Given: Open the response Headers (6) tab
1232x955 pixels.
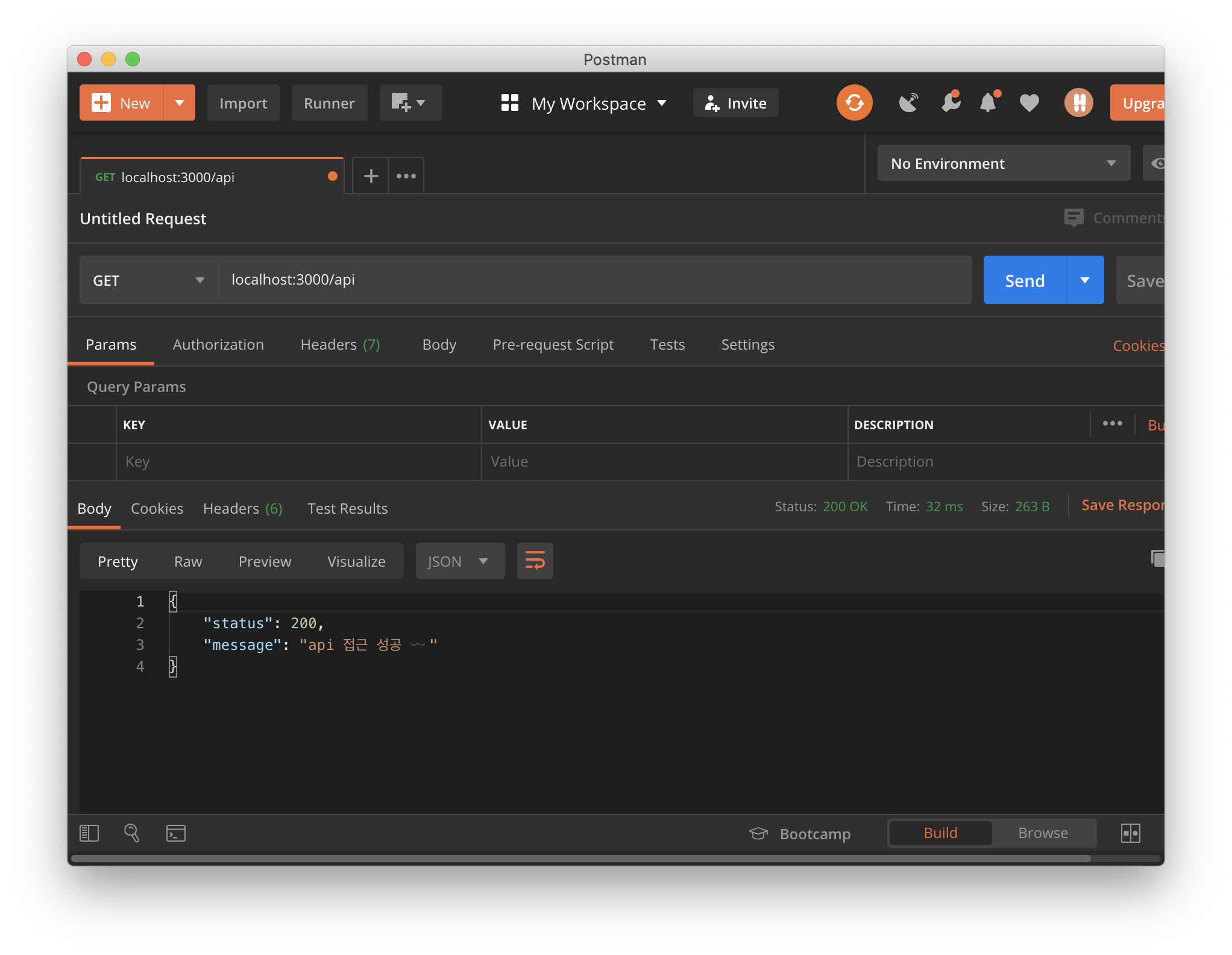Looking at the screenshot, I should click(x=242, y=509).
